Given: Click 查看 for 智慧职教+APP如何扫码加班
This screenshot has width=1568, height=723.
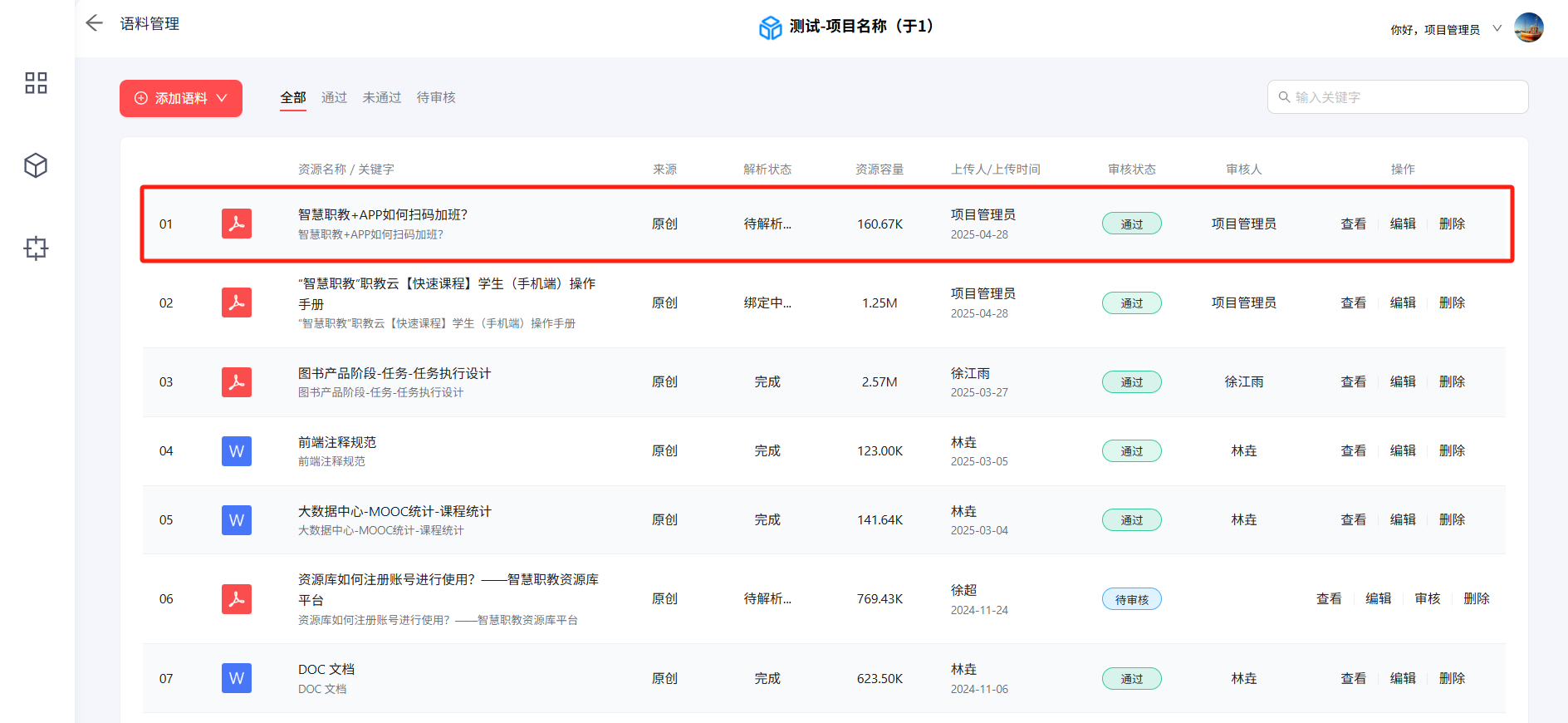Looking at the screenshot, I should (1353, 224).
